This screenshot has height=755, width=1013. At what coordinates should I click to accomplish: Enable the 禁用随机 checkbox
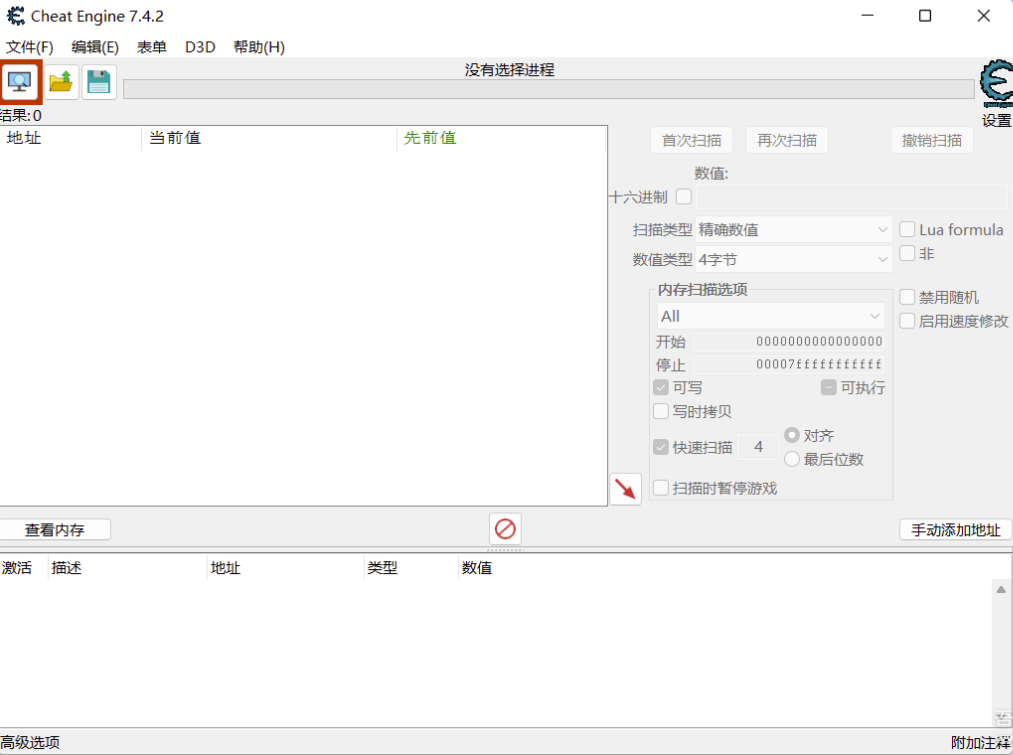(907, 297)
